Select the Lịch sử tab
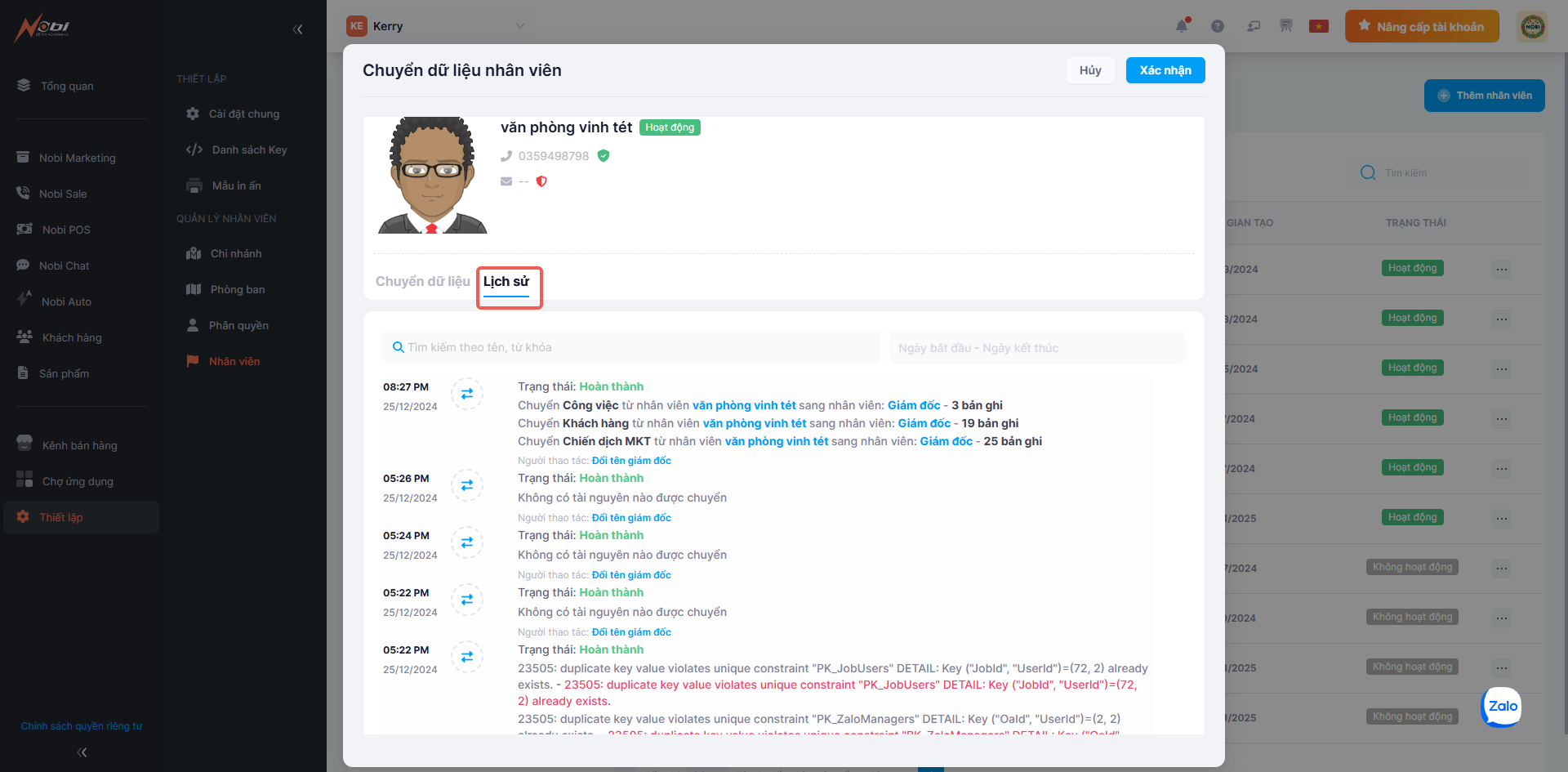Screen dimensions: 1568x772 (x=506, y=282)
